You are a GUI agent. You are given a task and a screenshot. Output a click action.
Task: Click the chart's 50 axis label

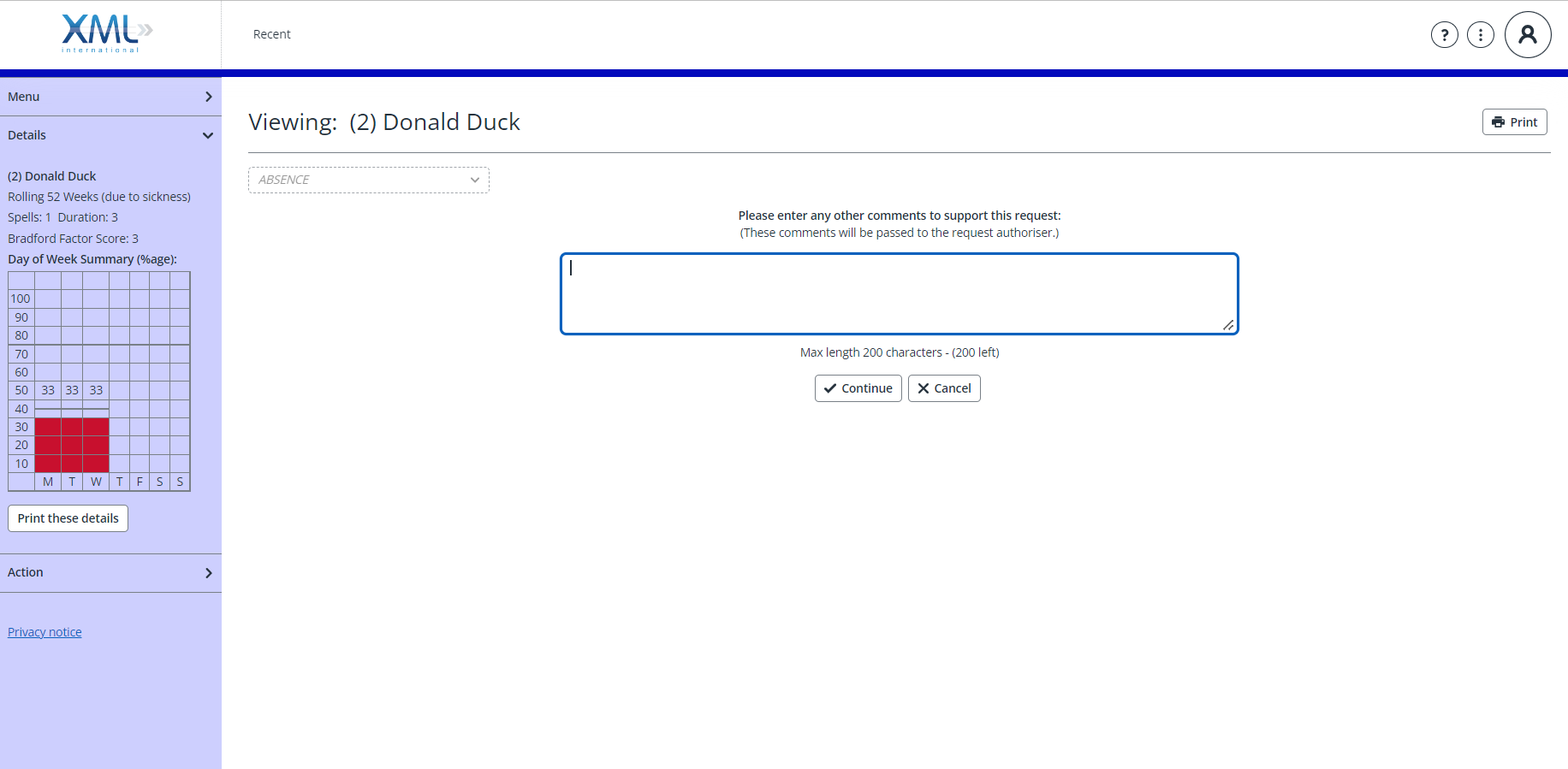(21, 390)
